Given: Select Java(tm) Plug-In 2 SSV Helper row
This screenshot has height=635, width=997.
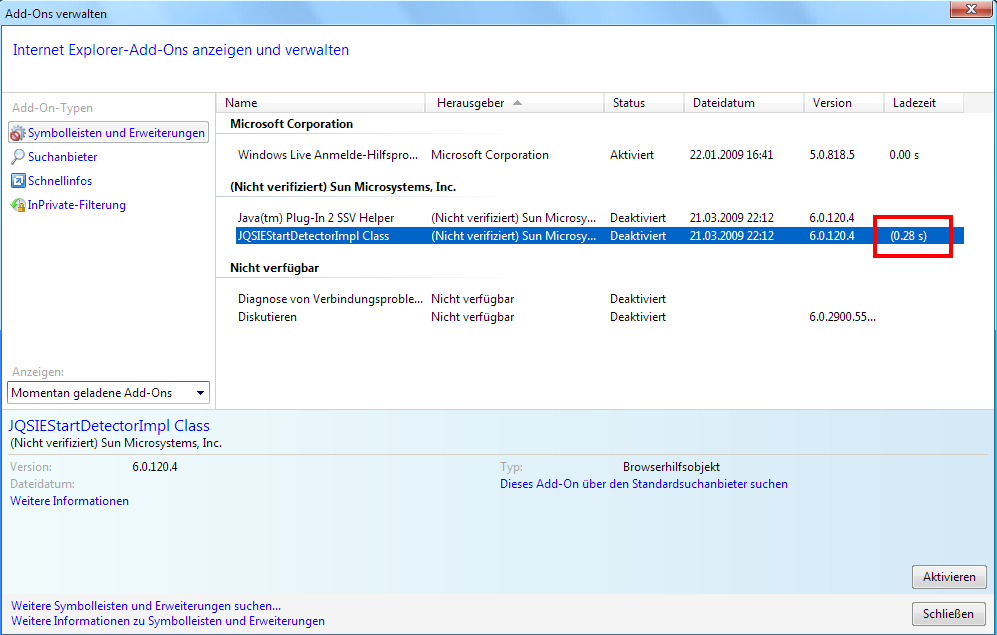Looking at the screenshot, I should click(600, 218).
